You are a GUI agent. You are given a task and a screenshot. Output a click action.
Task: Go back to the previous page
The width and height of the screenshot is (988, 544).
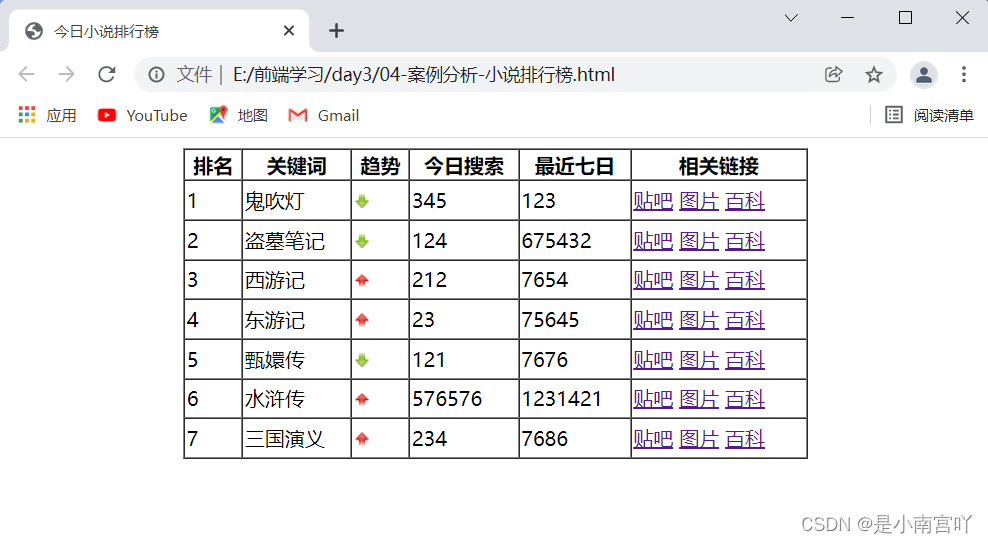[x=26, y=74]
